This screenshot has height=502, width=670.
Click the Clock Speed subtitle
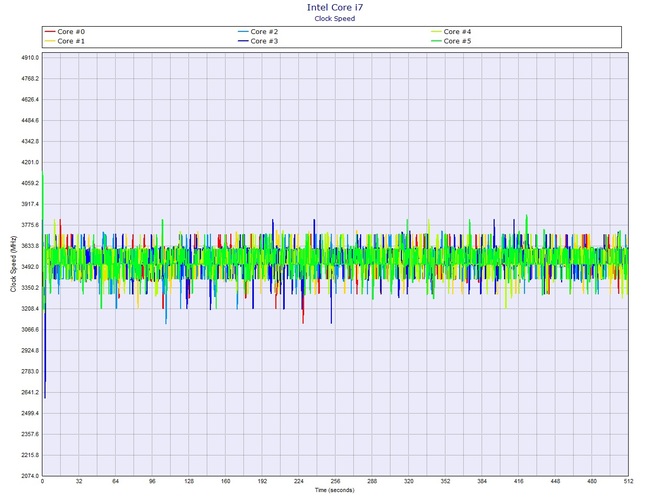click(x=335, y=18)
